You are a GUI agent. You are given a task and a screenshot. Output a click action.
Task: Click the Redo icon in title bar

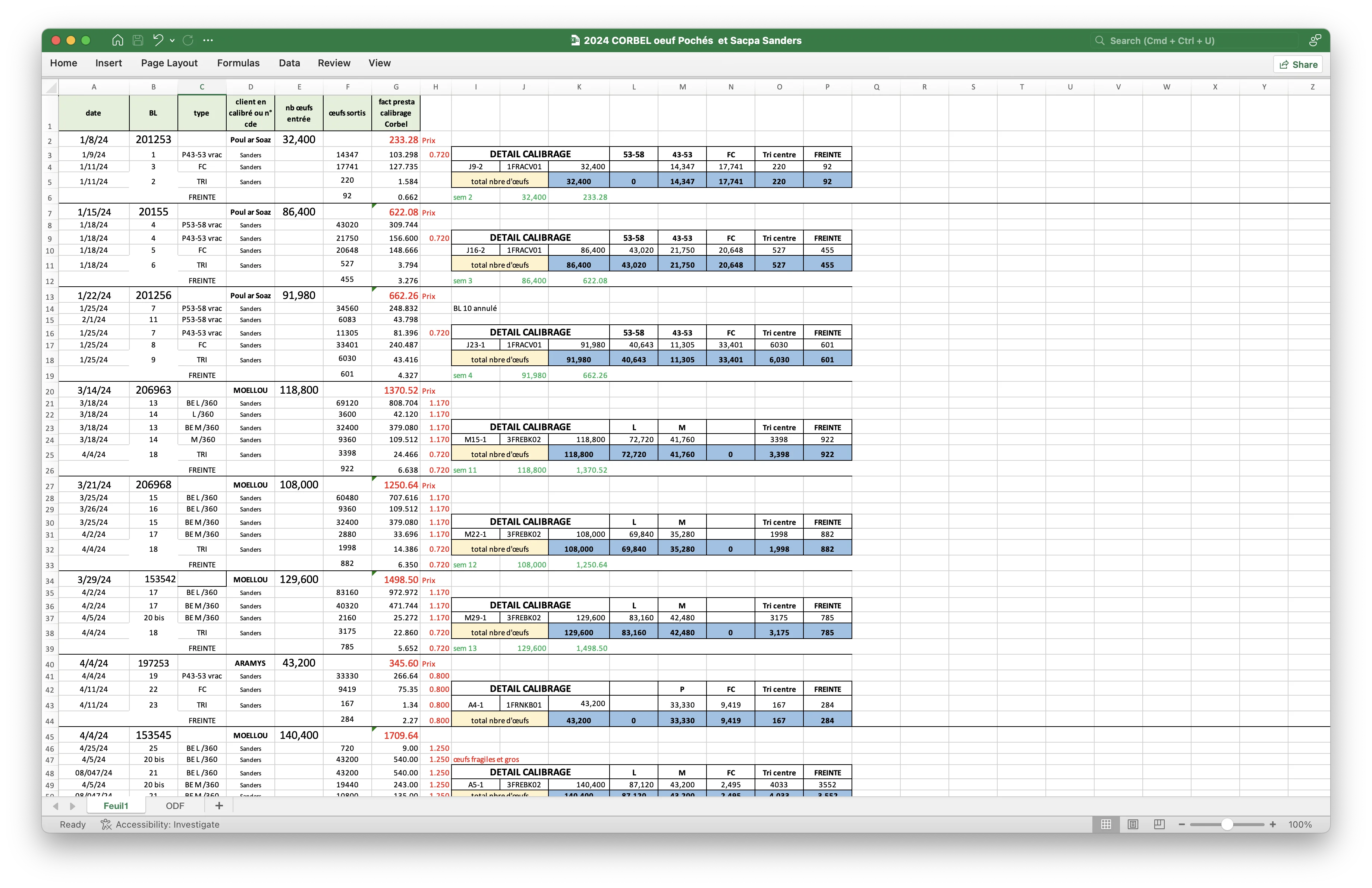(x=188, y=40)
